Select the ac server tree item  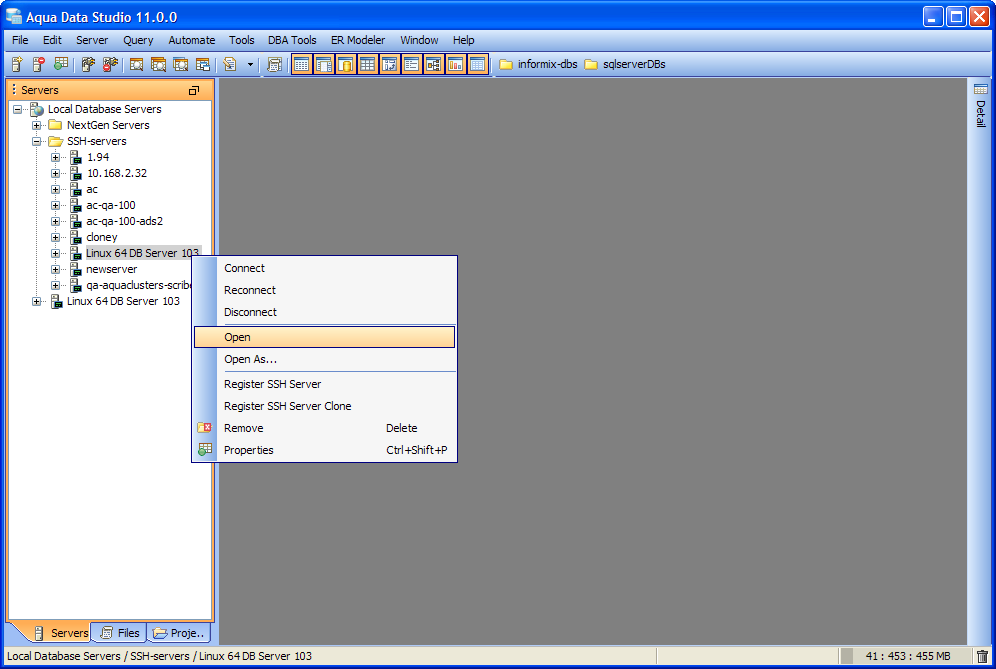(x=92, y=189)
